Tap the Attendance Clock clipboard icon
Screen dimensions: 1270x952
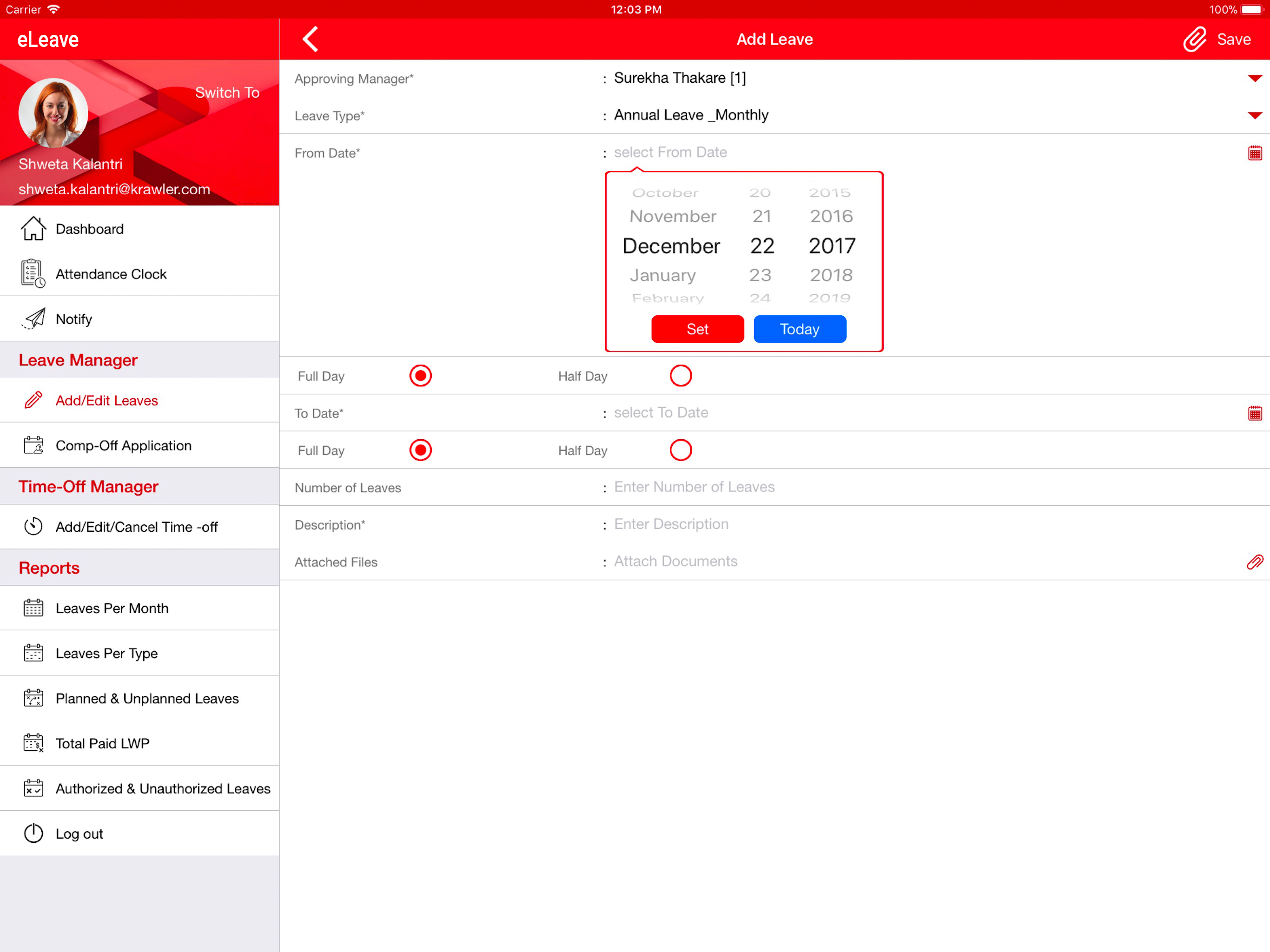coord(33,273)
